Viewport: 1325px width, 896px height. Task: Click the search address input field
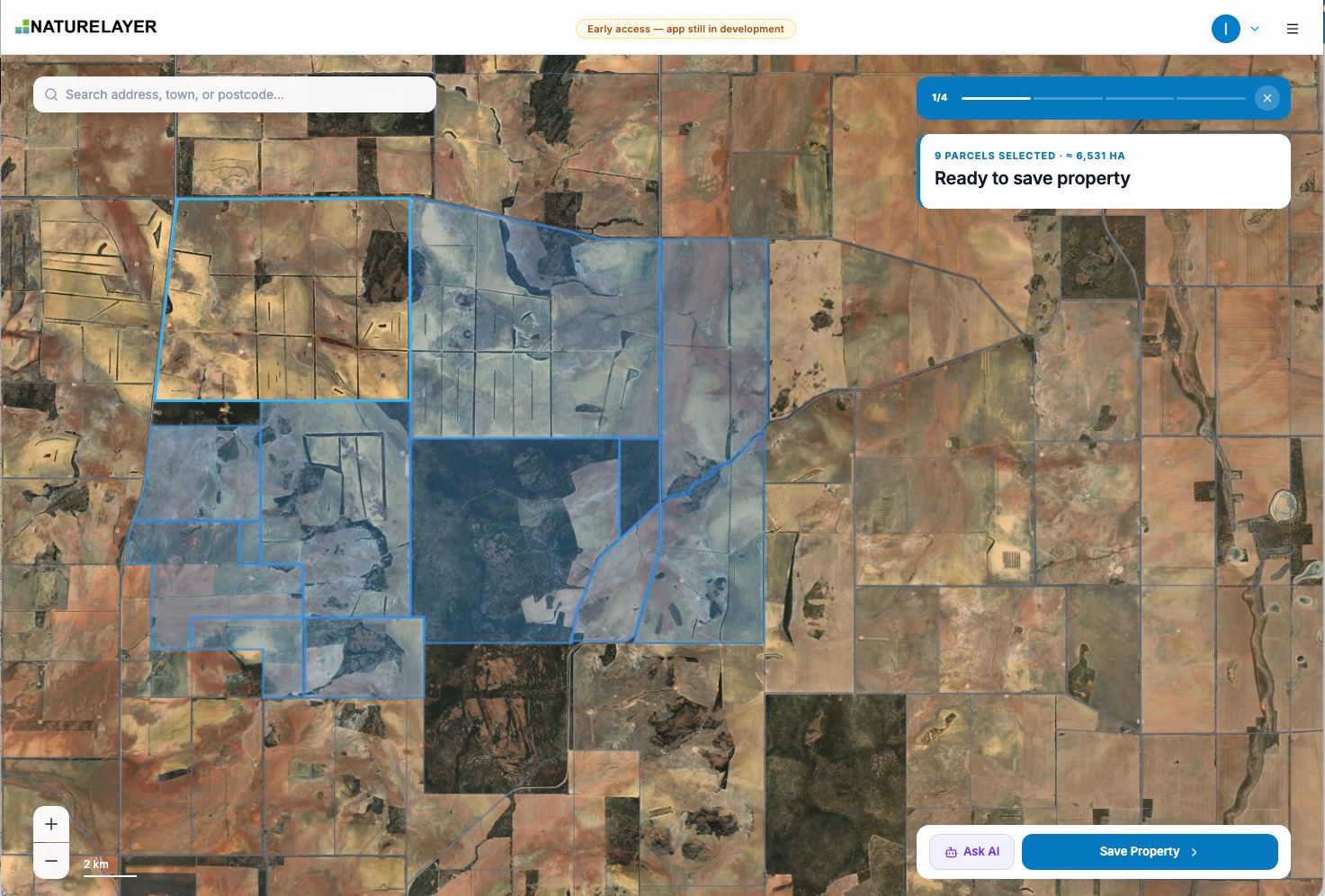(235, 94)
